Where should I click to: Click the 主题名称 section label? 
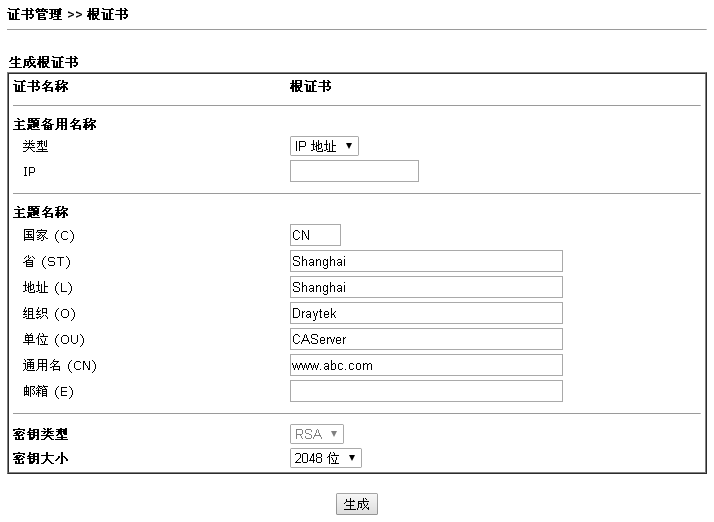point(41,212)
